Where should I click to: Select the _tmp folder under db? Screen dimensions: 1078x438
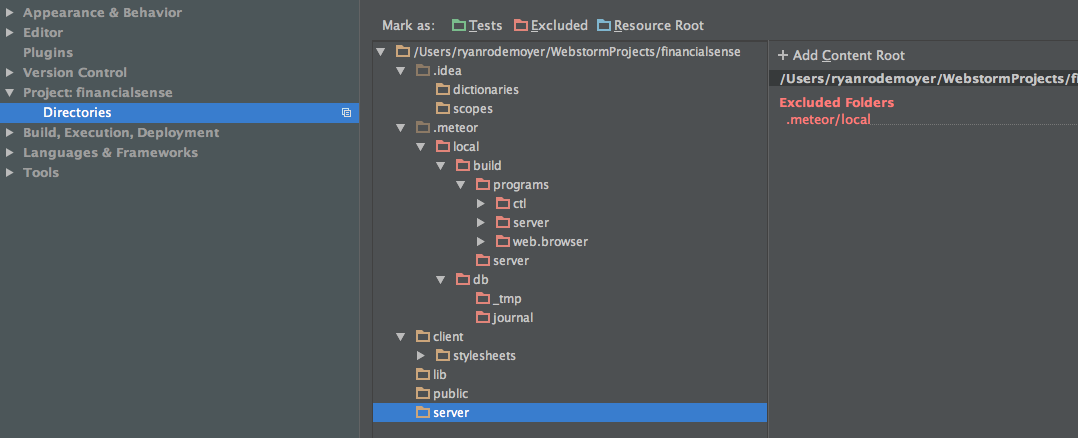pos(507,298)
